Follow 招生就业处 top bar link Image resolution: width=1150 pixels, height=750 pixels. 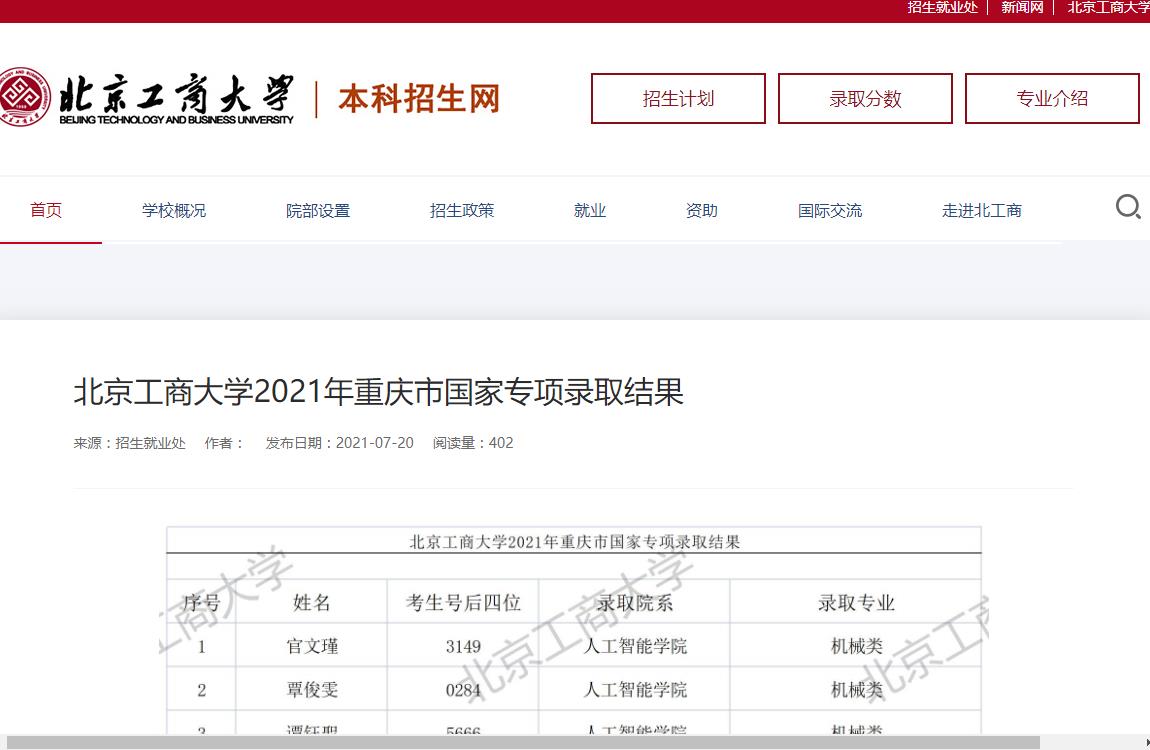942,7
